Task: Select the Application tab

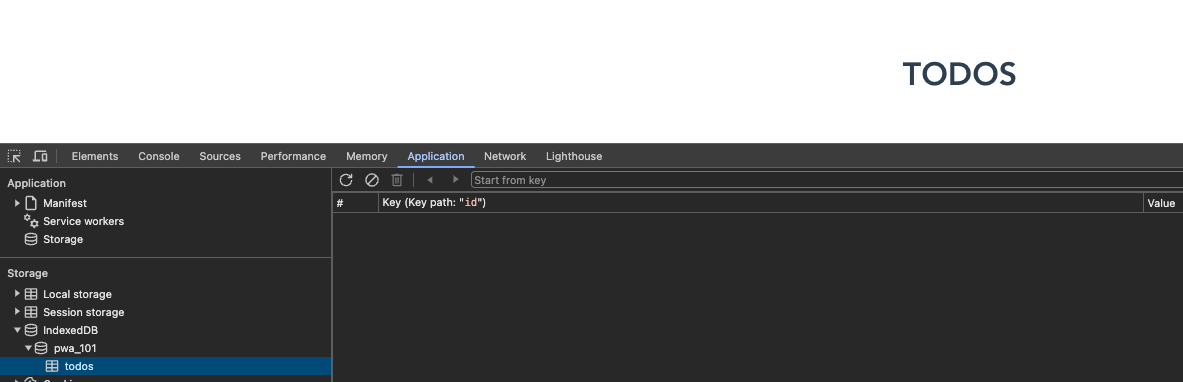Action: pos(436,156)
